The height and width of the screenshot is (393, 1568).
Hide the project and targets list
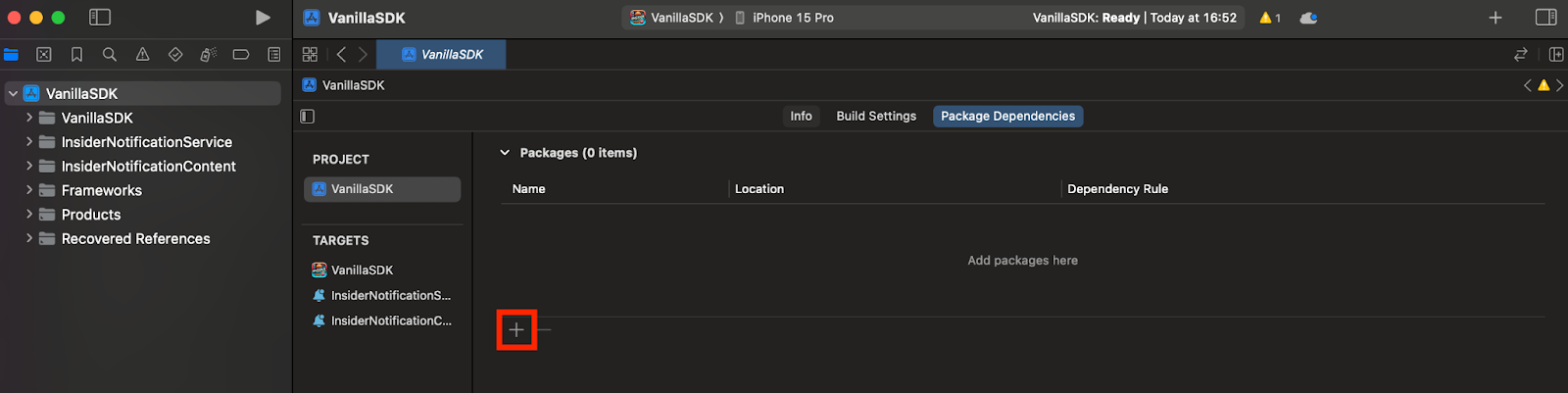click(308, 117)
